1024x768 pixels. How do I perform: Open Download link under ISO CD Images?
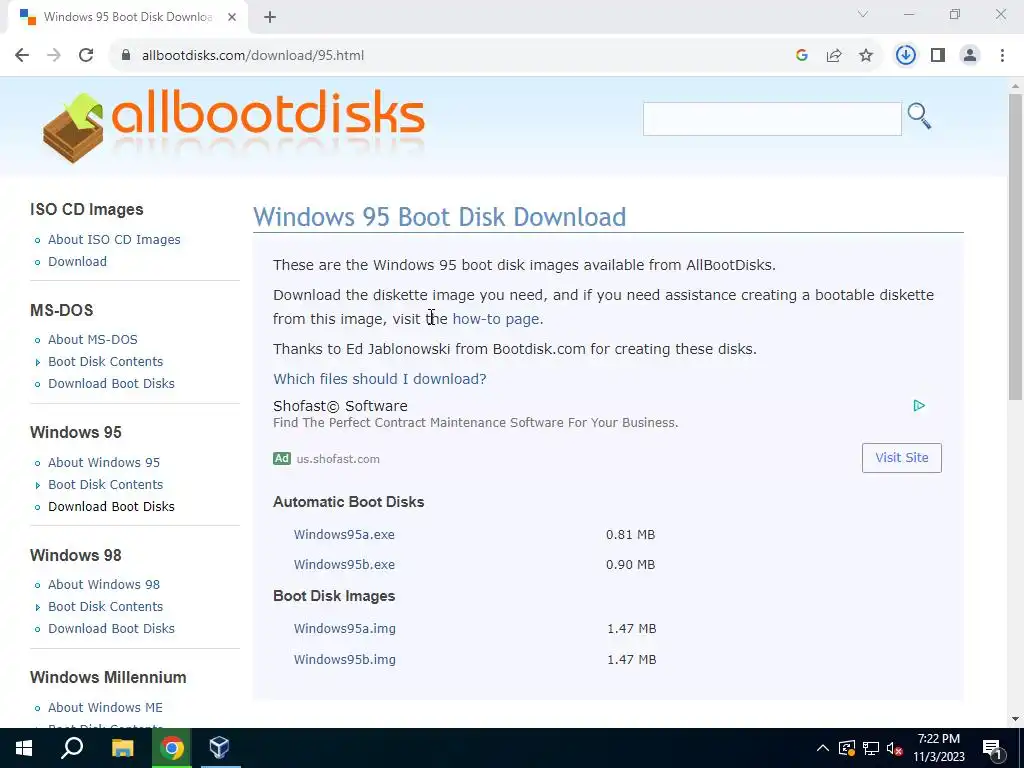(x=77, y=261)
